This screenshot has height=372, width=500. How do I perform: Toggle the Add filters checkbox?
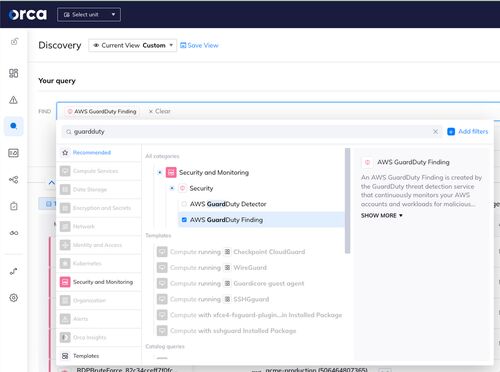[x=451, y=132]
